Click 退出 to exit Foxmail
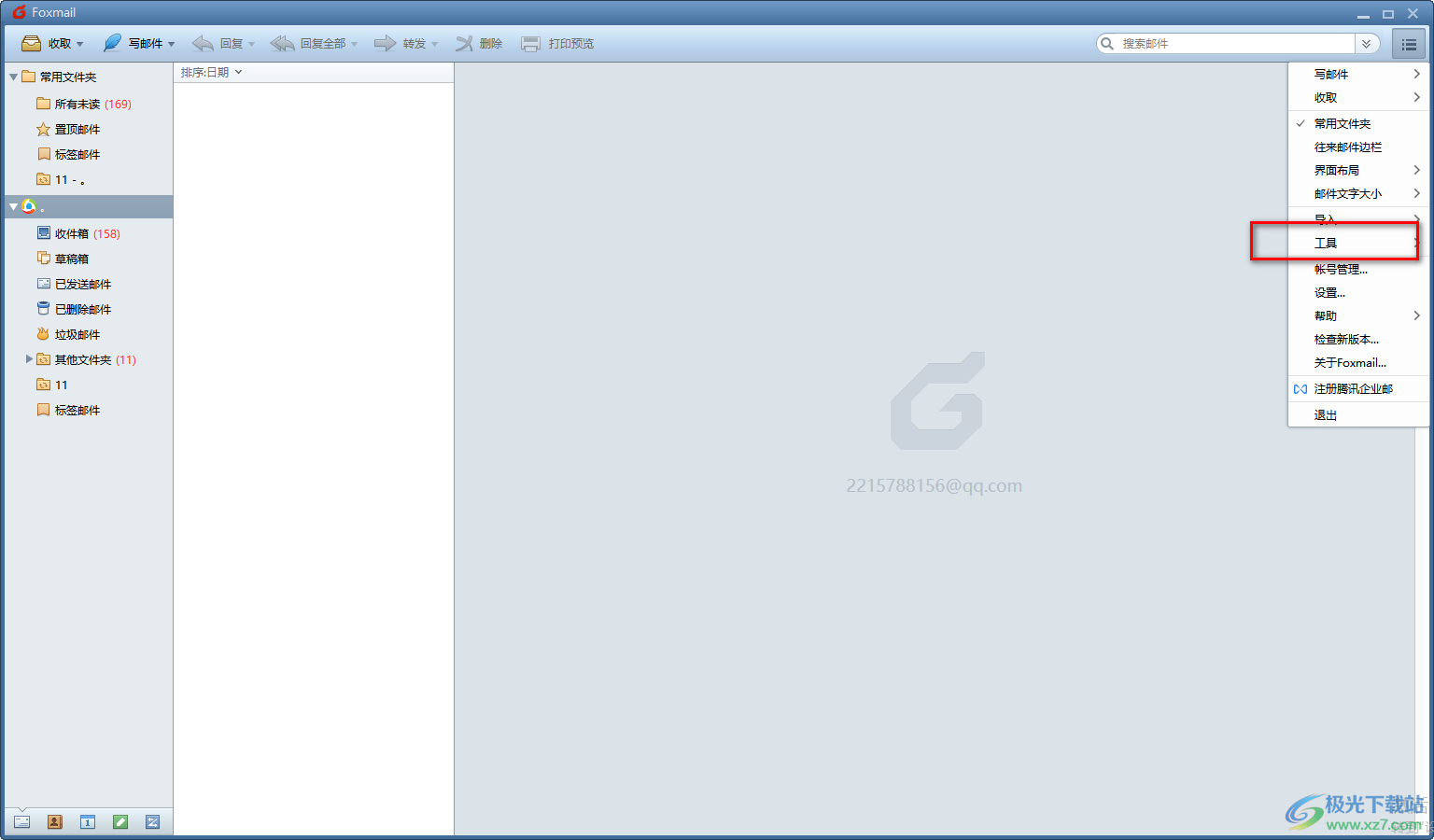Image resolution: width=1434 pixels, height=840 pixels. 1358,414
